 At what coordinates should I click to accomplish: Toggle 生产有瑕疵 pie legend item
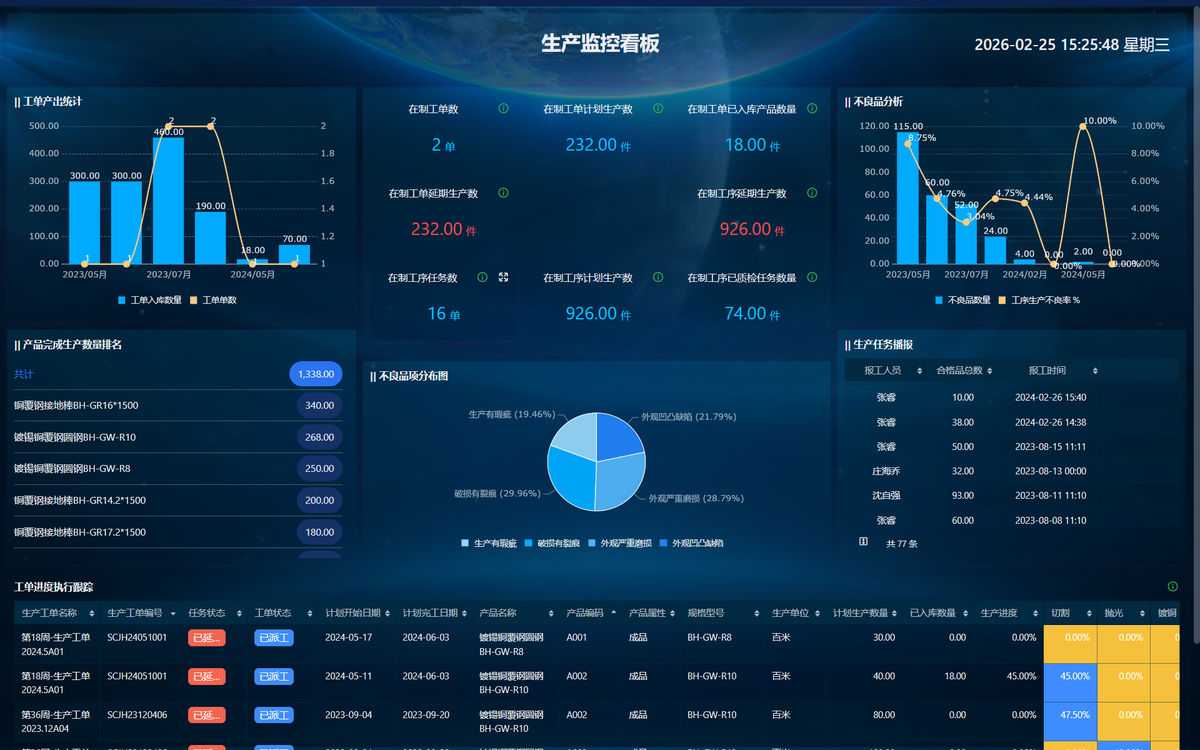[489, 543]
